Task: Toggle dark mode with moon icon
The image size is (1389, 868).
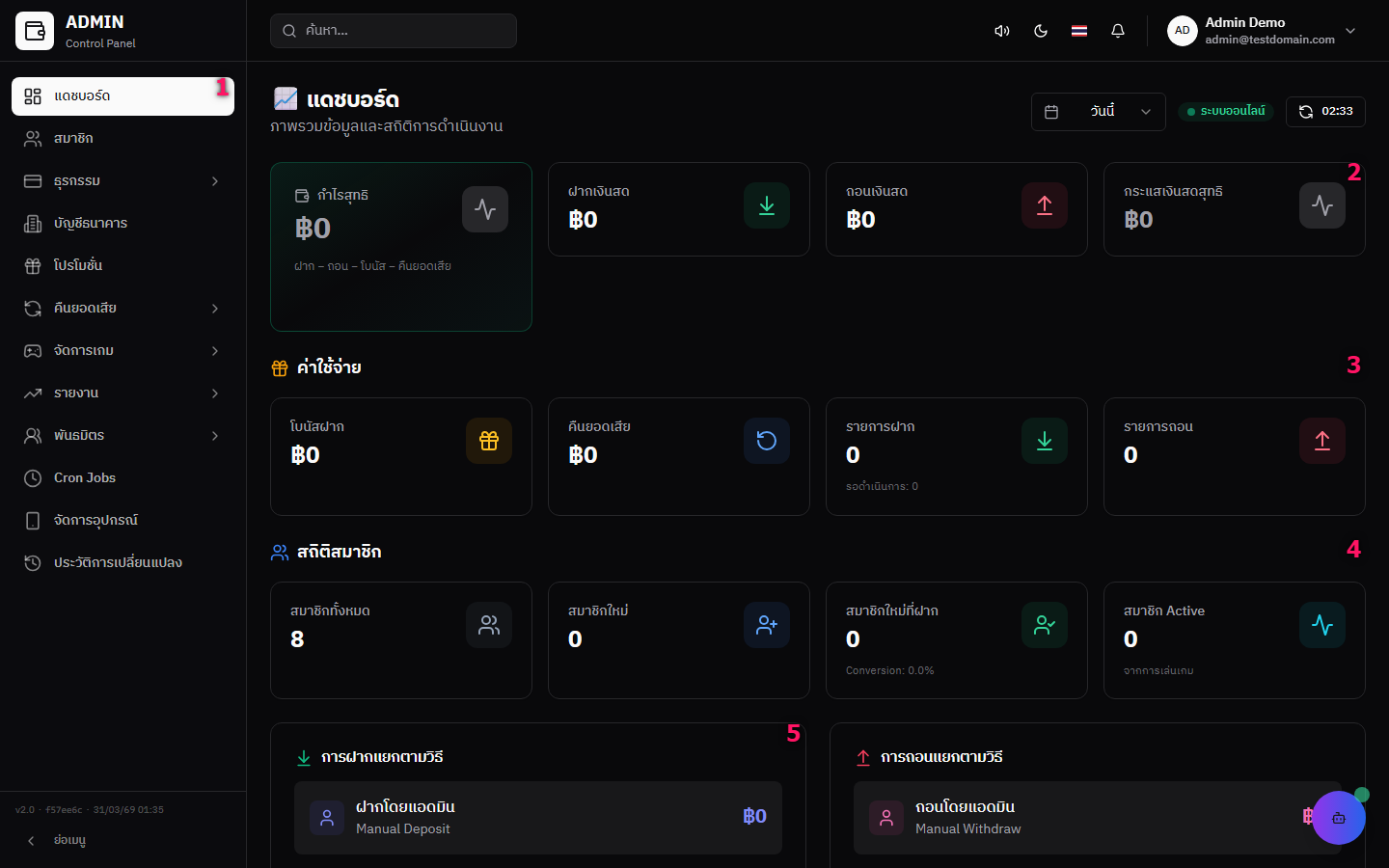Action: tap(1041, 31)
